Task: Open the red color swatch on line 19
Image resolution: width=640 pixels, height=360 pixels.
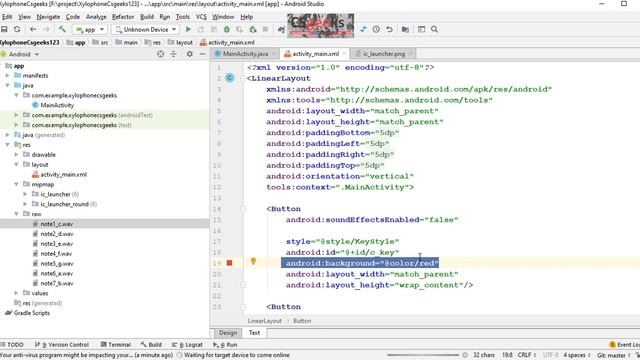Action: tap(229, 263)
